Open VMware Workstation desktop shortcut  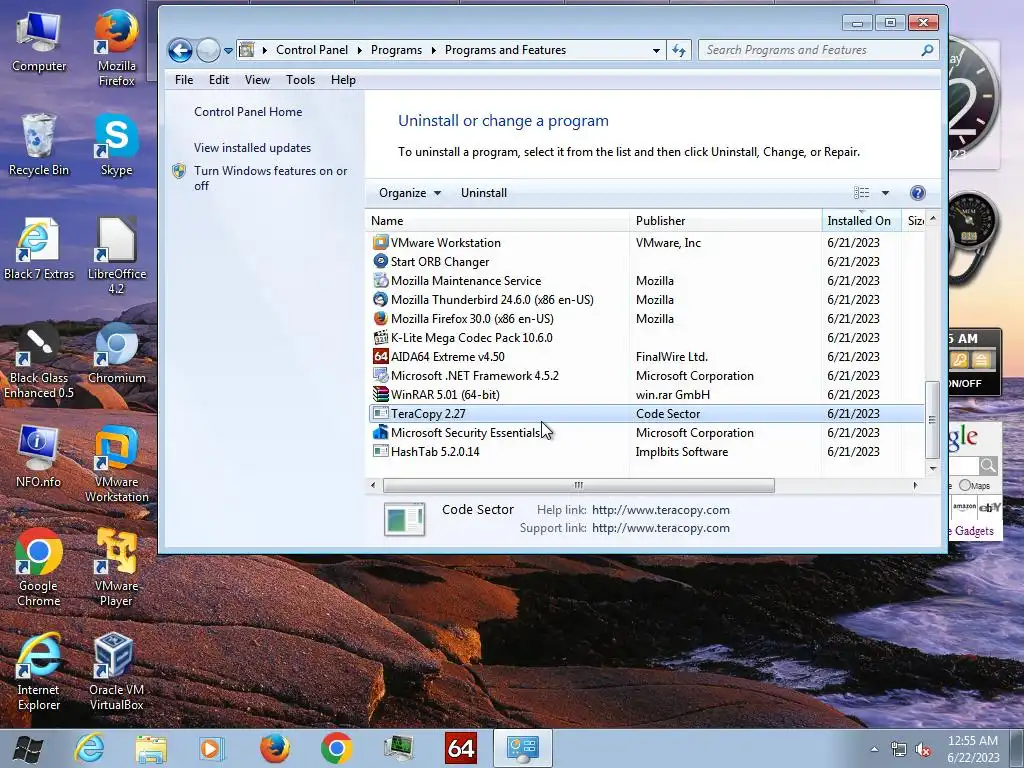[116, 464]
